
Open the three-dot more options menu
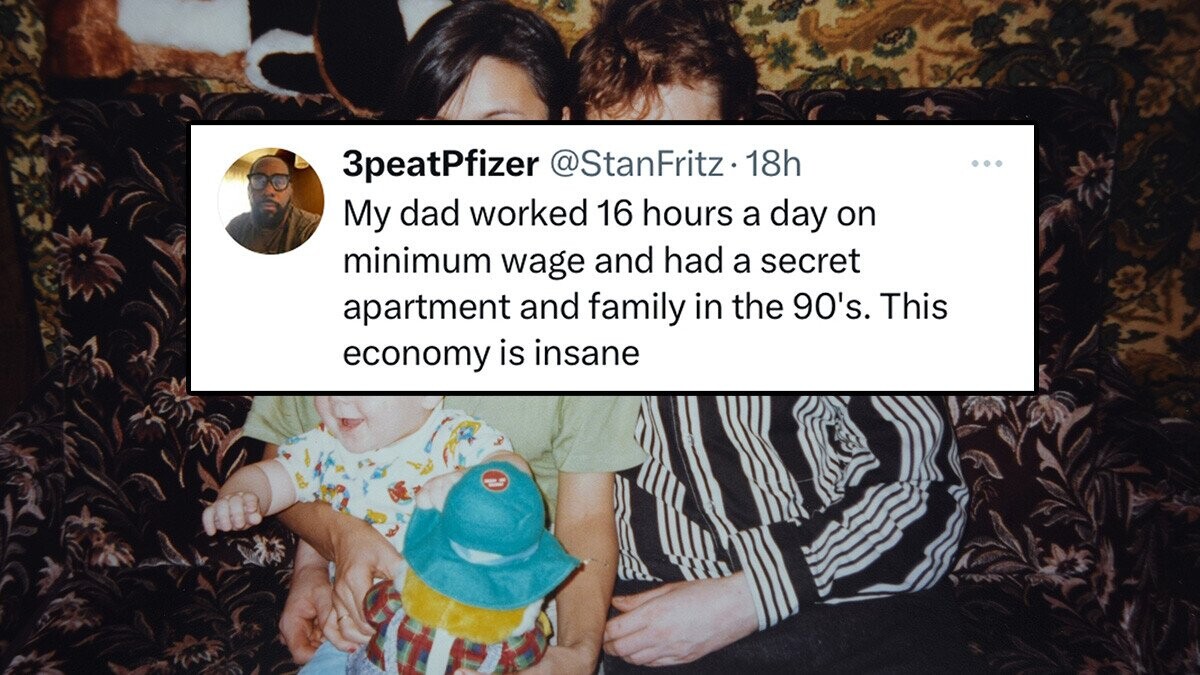pyautogui.click(x=987, y=162)
